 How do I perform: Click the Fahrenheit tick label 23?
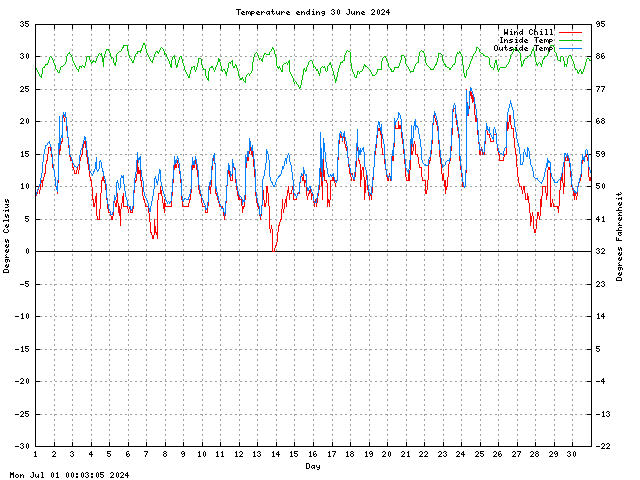601,284
